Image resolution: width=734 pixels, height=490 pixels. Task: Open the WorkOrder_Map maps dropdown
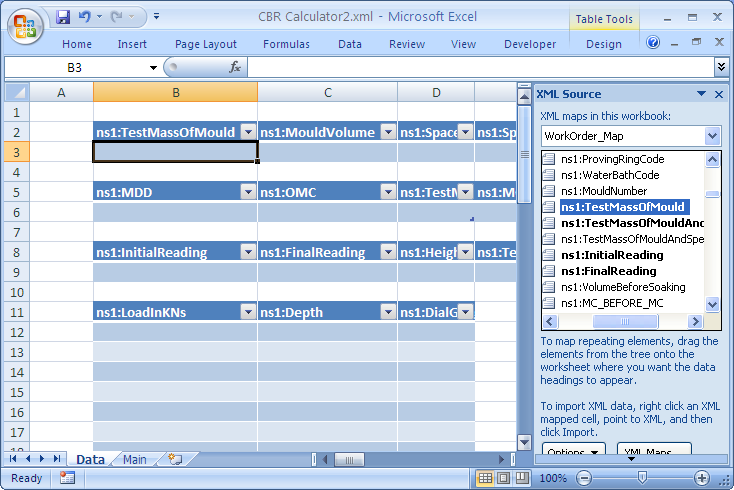click(x=712, y=136)
